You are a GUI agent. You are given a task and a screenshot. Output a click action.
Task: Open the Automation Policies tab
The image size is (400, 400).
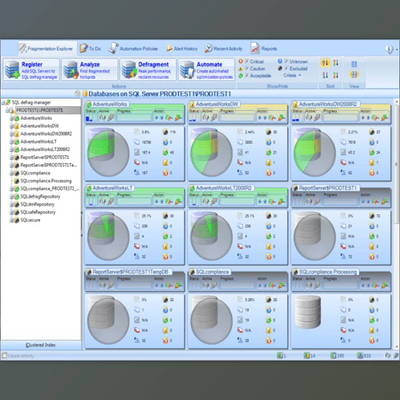(133, 49)
